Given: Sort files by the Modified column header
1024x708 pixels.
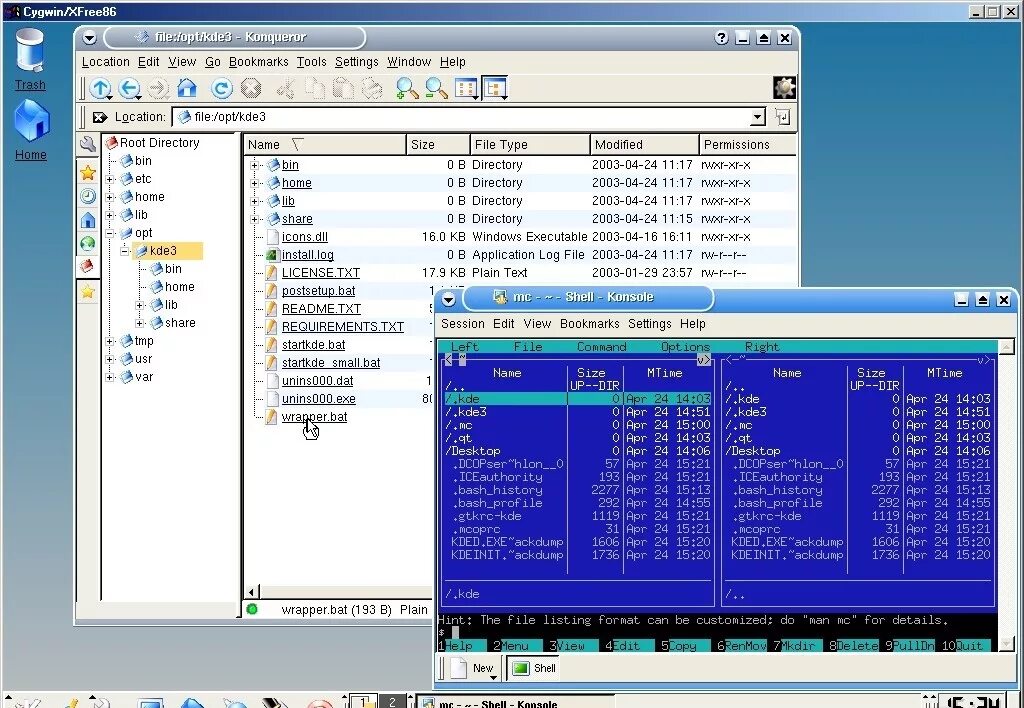Looking at the screenshot, I should [644, 144].
